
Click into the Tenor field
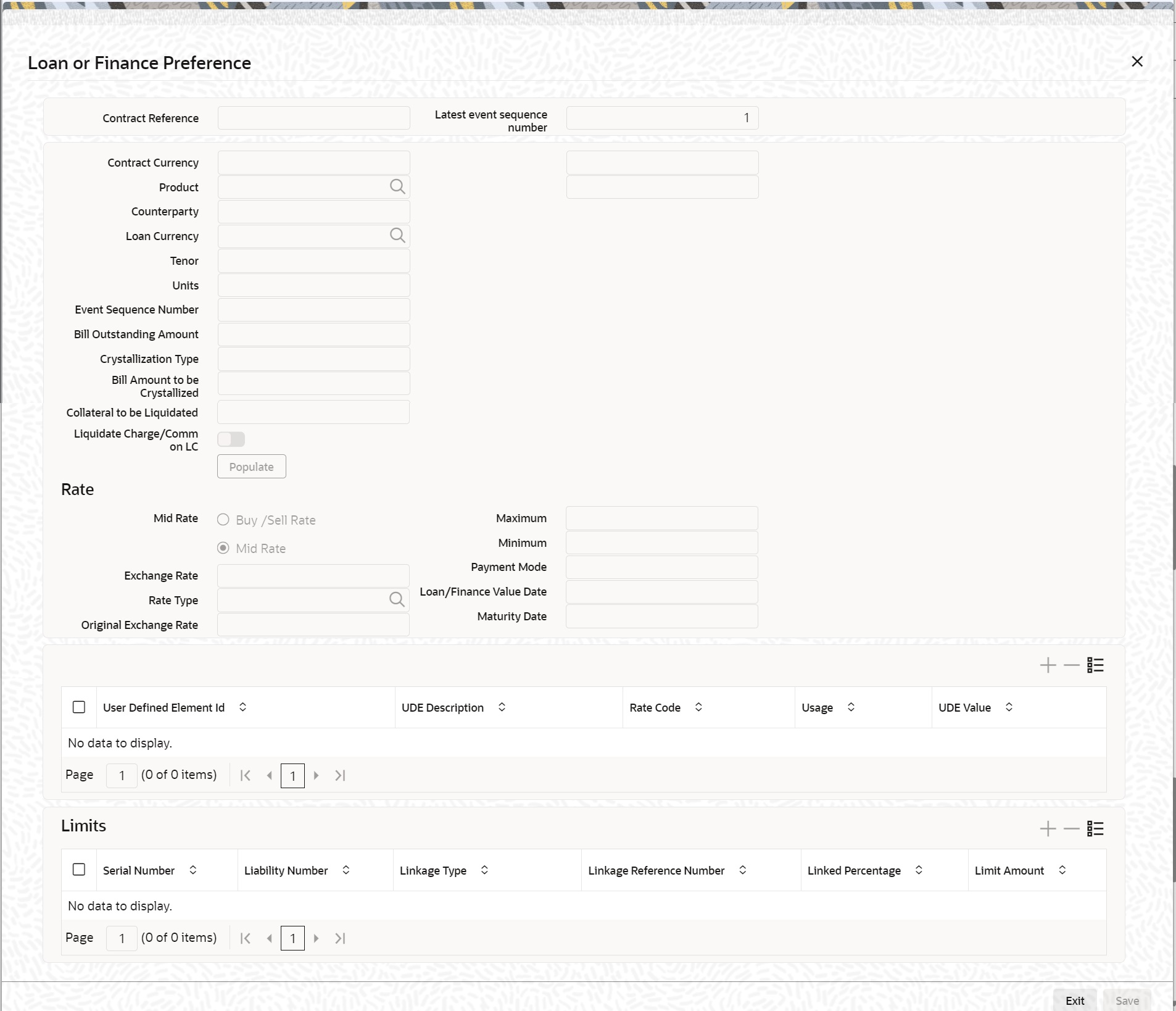coord(313,260)
